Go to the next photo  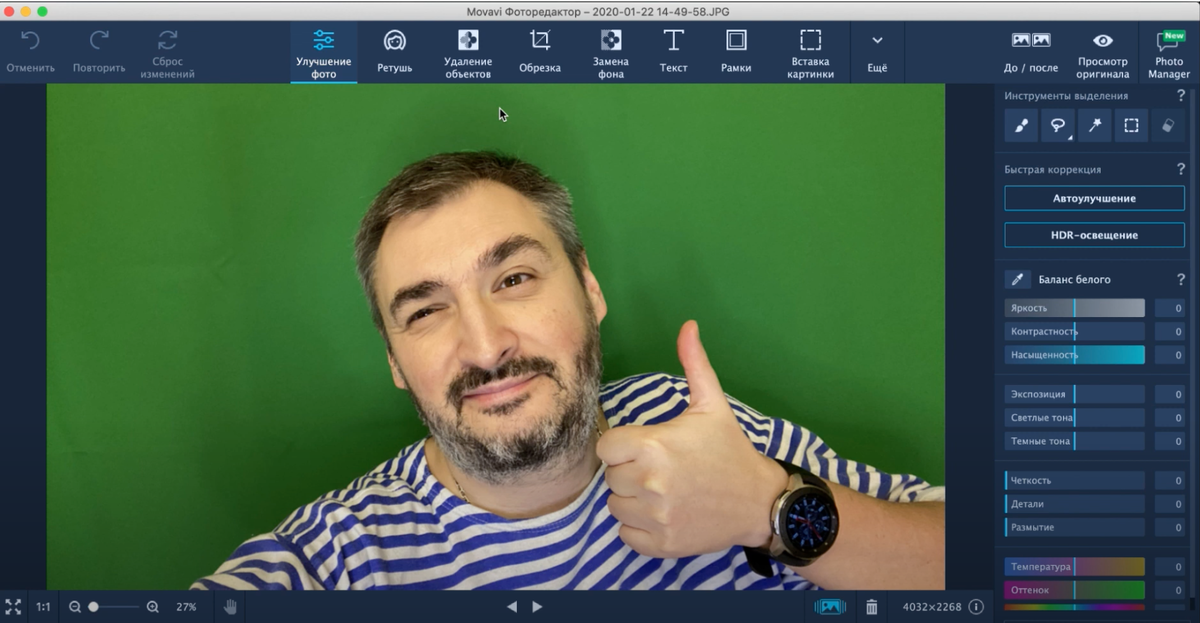point(537,607)
